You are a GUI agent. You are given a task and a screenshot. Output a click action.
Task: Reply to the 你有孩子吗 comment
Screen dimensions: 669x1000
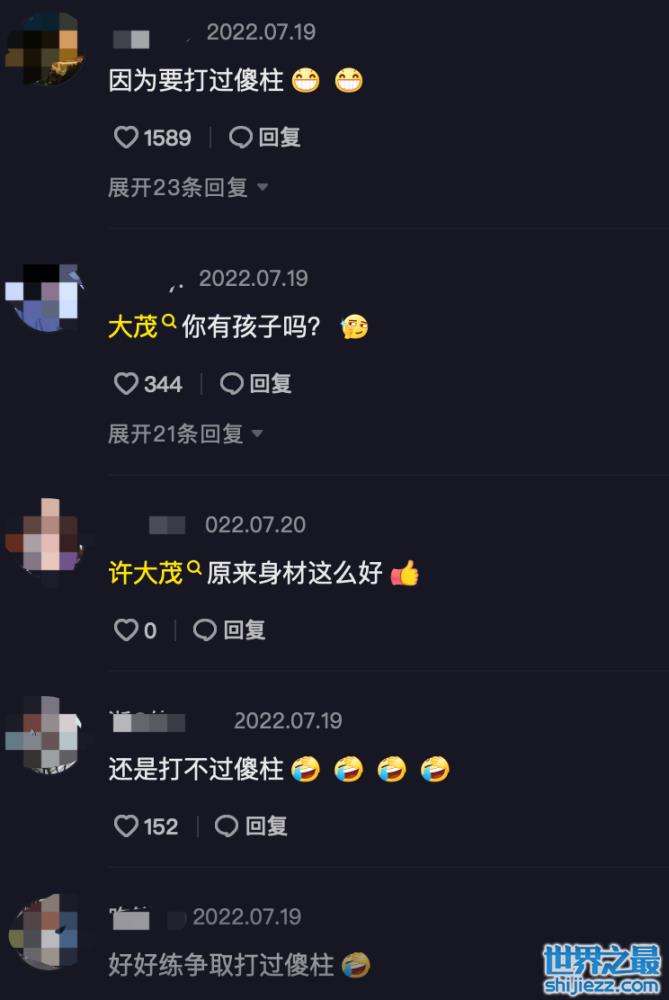(256, 384)
